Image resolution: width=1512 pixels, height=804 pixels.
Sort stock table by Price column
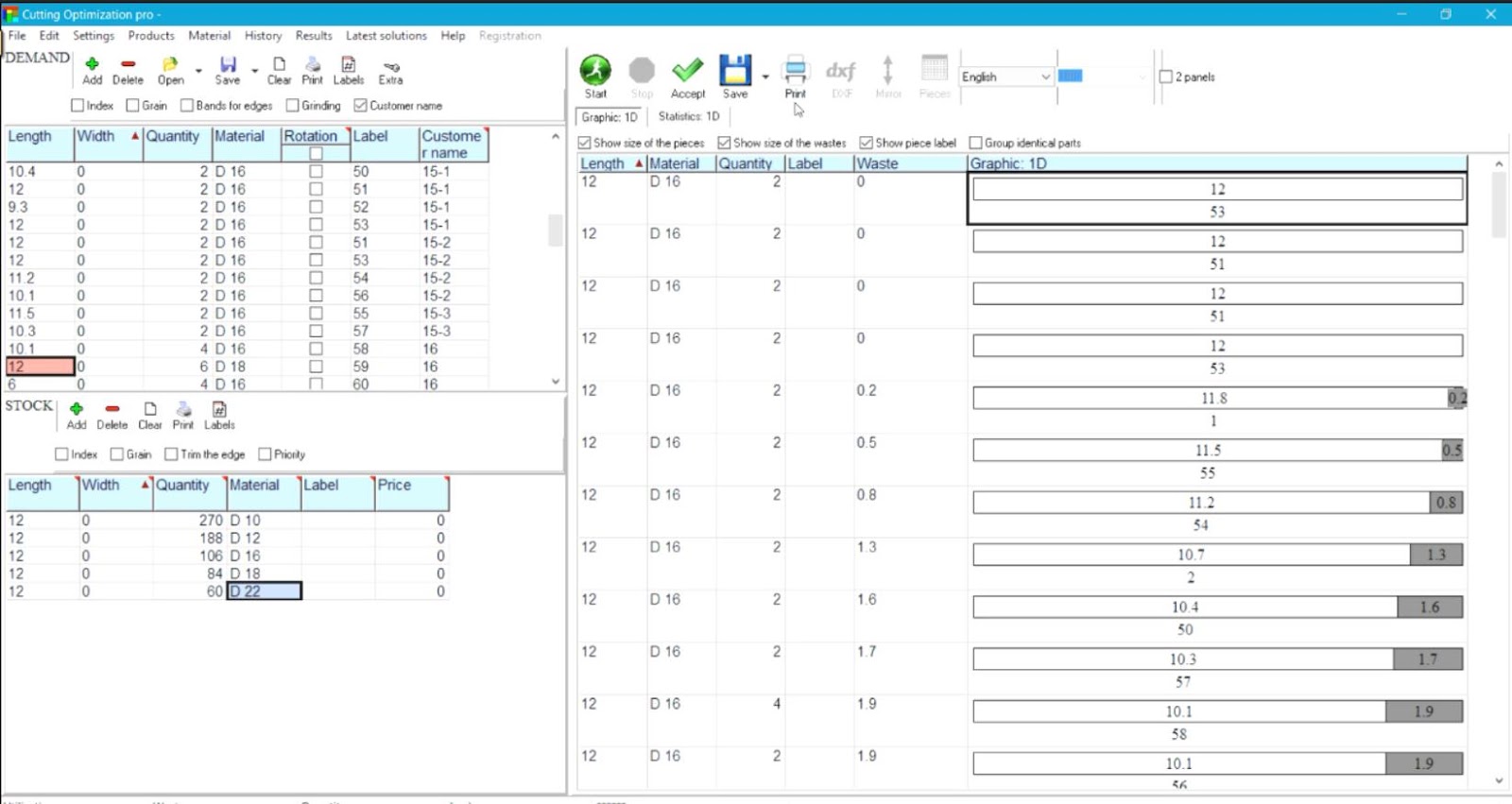(412, 493)
